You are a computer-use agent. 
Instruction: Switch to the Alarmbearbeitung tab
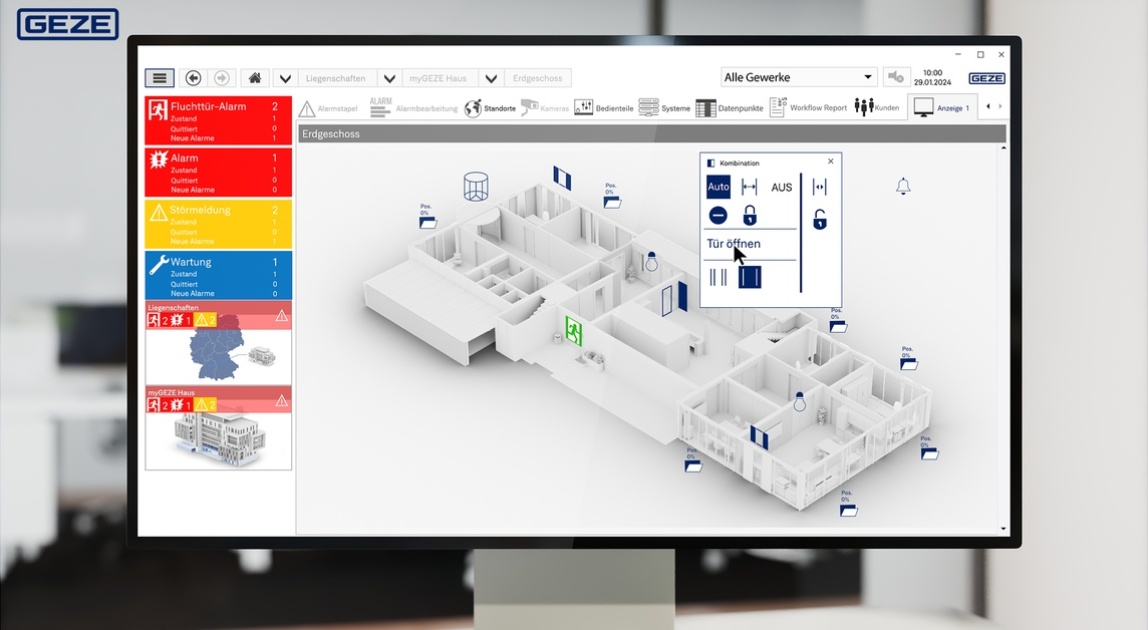pyautogui.click(x=414, y=108)
